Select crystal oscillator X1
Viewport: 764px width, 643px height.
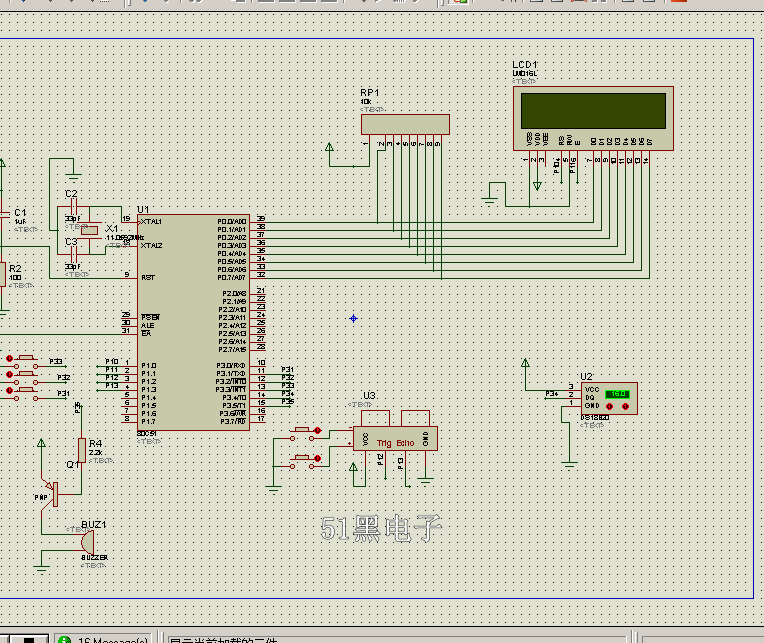[x=90, y=230]
